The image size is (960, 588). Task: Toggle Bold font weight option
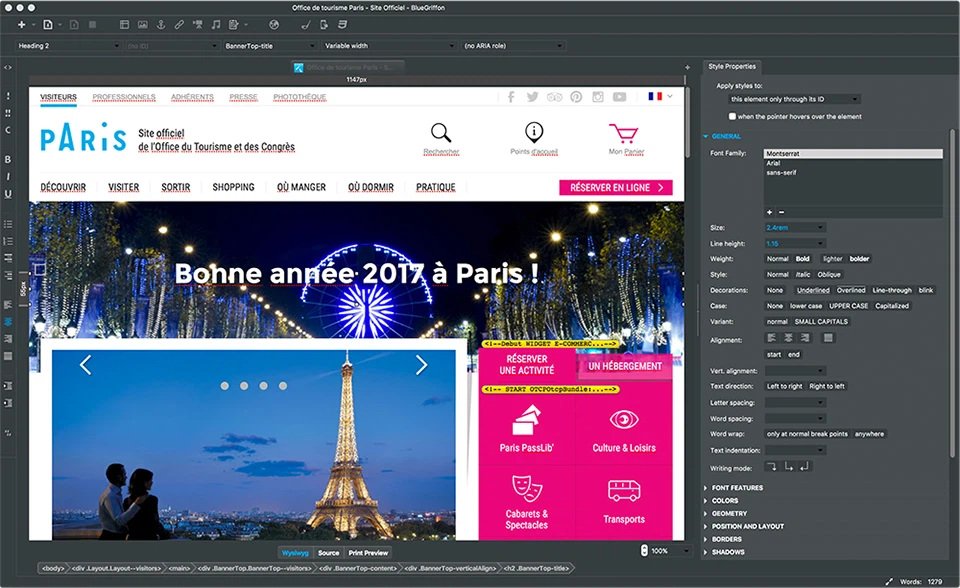[x=802, y=258]
